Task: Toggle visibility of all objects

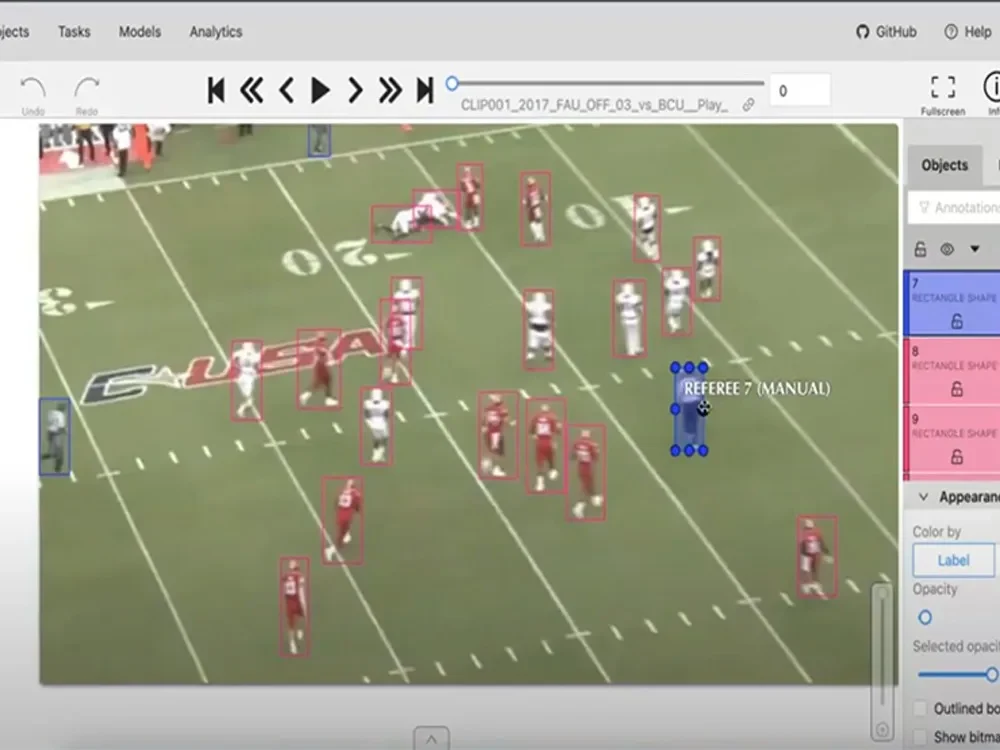Action: (x=947, y=249)
